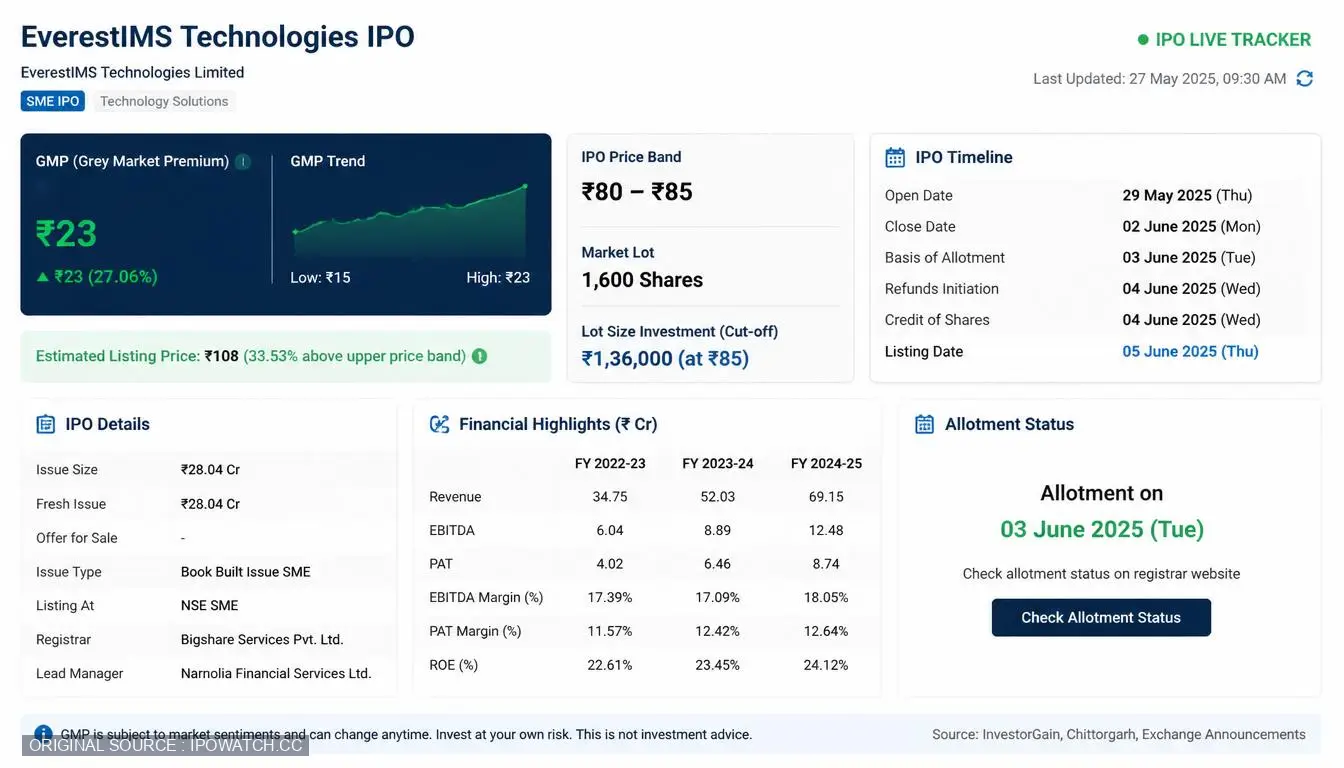Click the Allotment on 03 June 2025 (Tue) text
This screenshot has width=1344, height=768.
click(x=1102, y=511)
